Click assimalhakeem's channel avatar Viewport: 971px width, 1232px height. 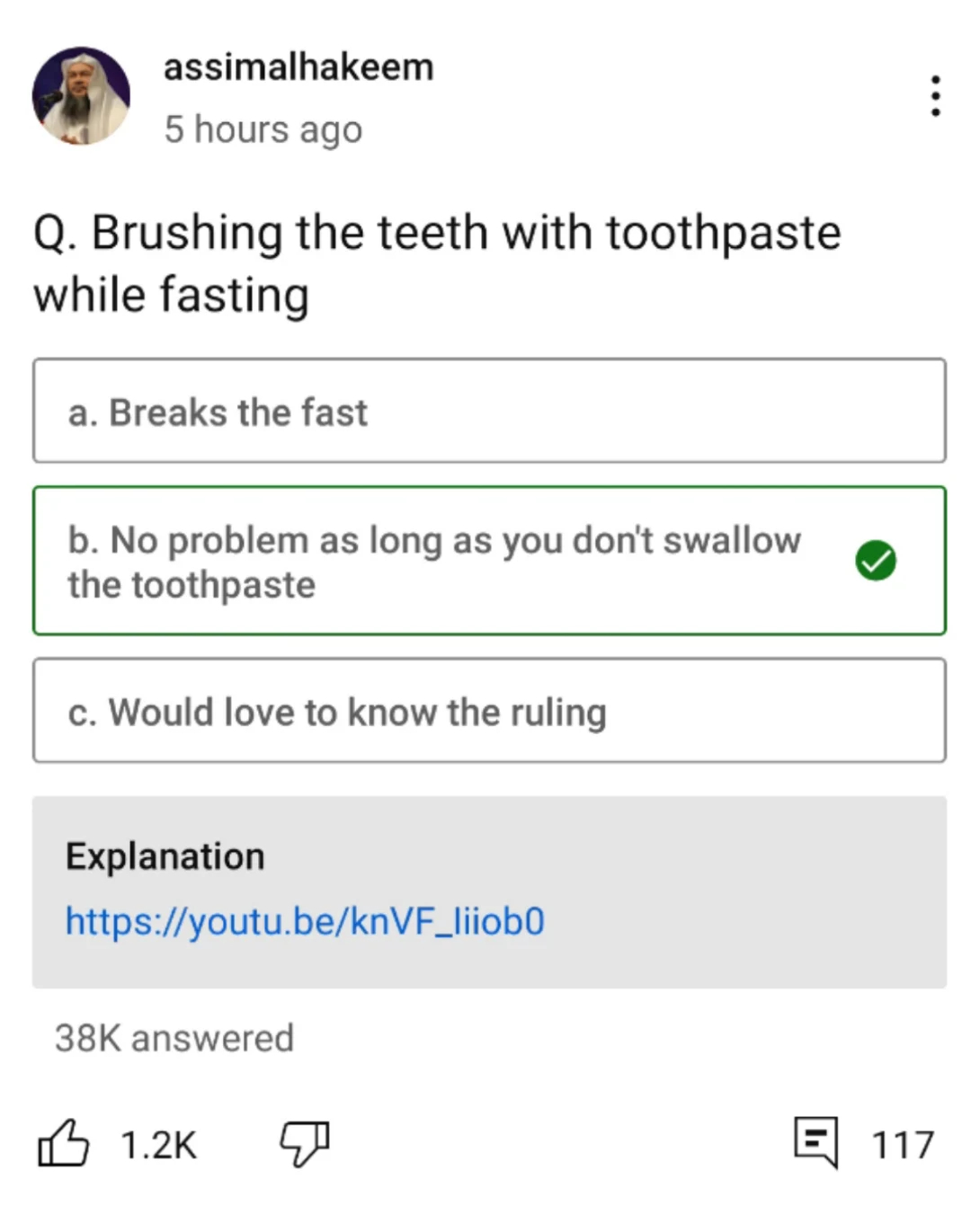pos(80,96)
